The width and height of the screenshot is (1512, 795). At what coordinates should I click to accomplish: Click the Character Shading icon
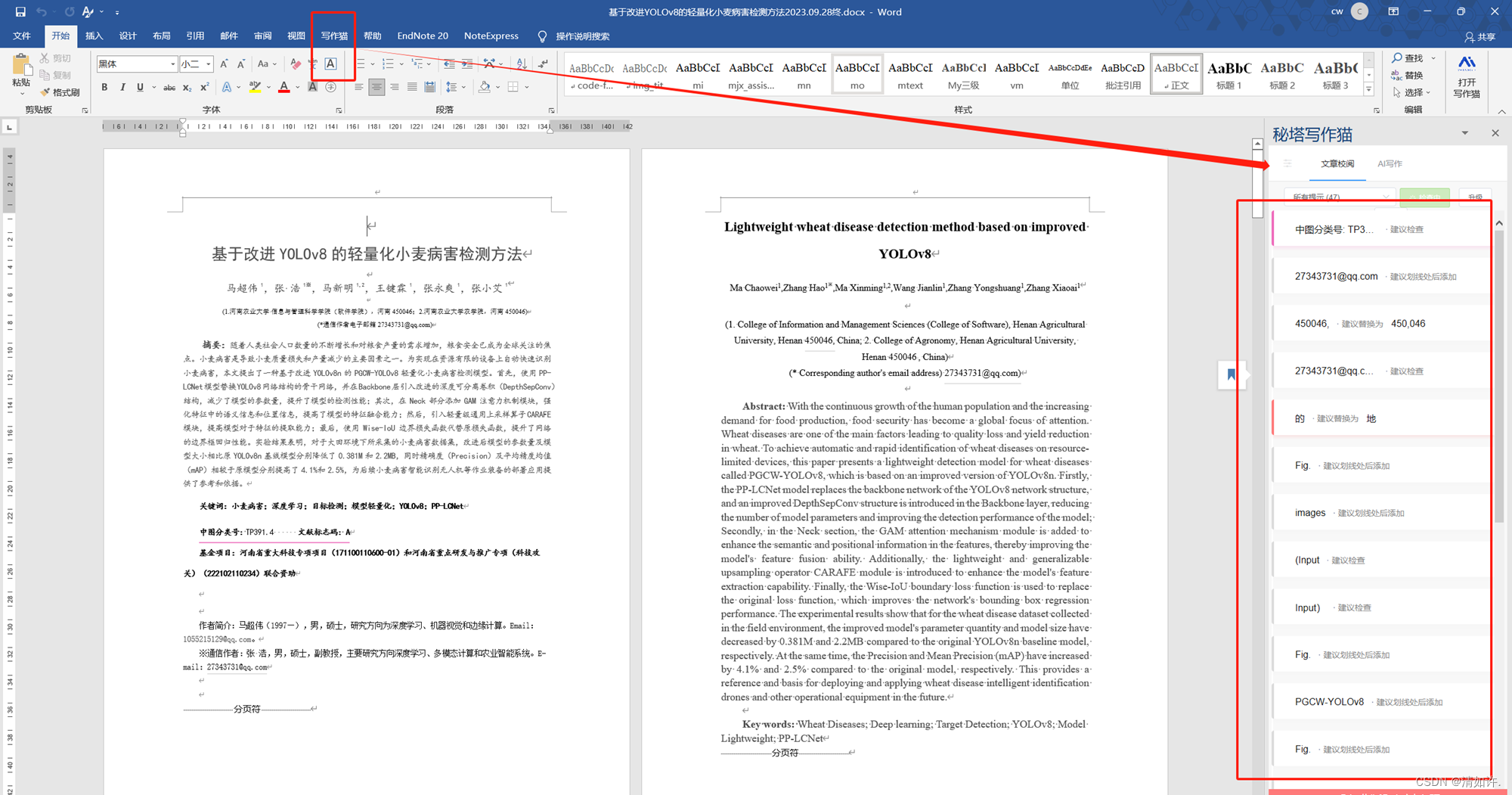coord(312,87)
